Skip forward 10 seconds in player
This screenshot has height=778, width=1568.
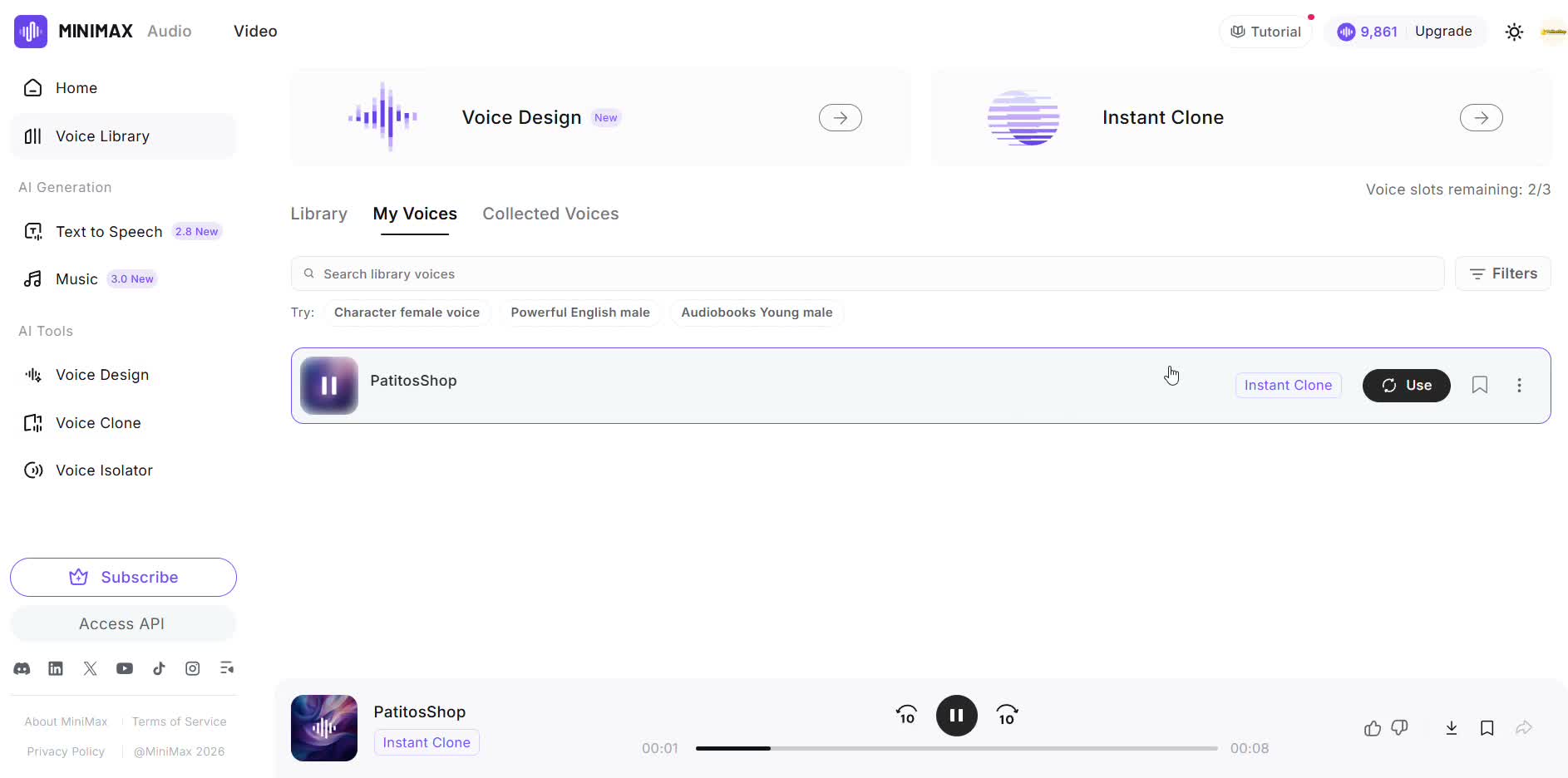1007,715
